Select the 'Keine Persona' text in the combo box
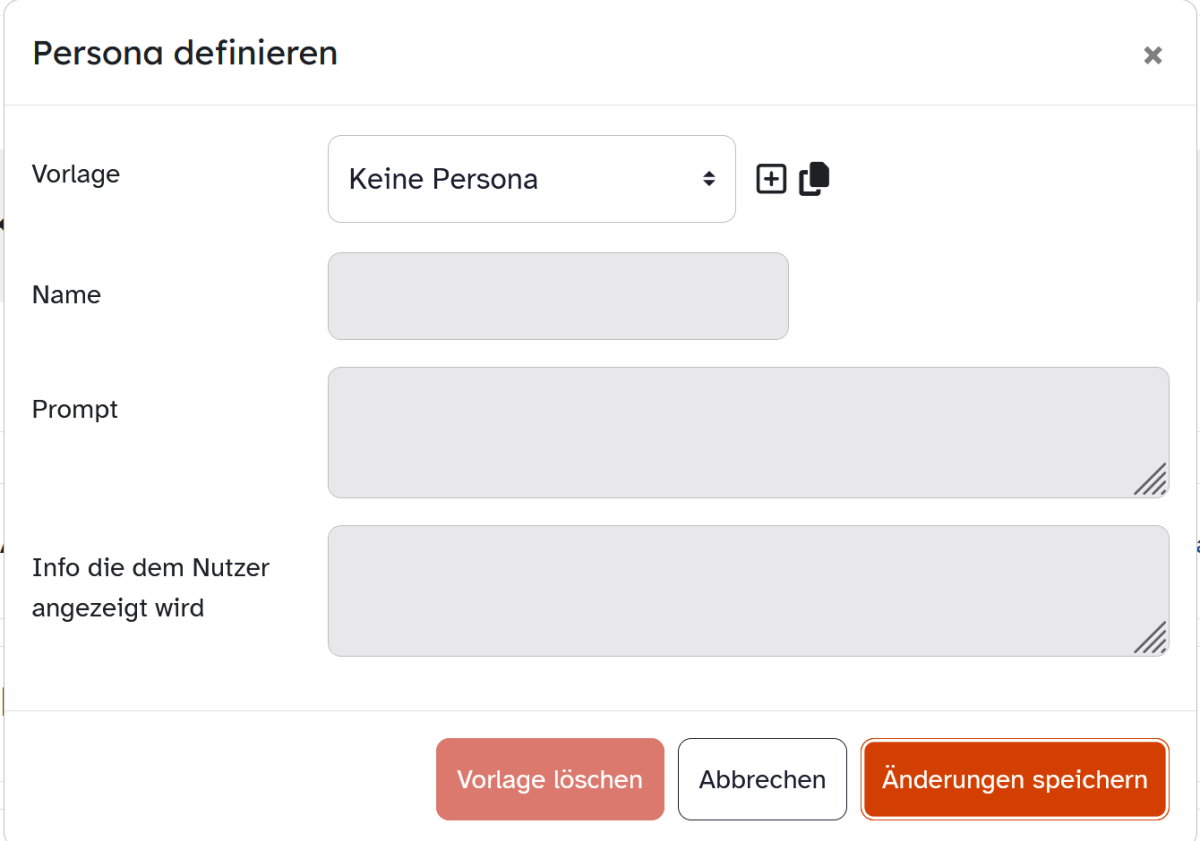Image resolution: width=1200 pixels, height=841 pixels. pos(443,179)
